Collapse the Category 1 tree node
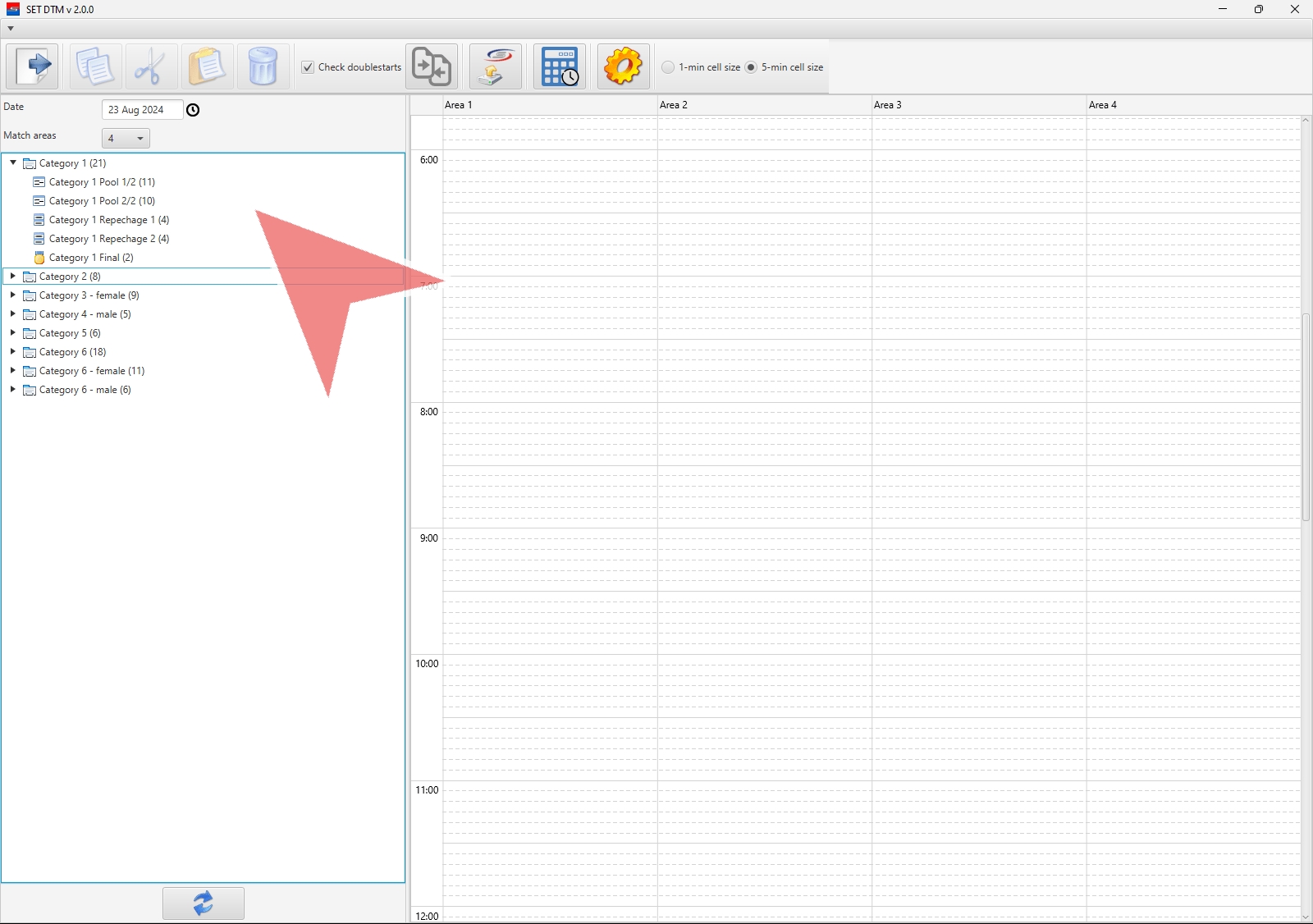The height and width of the screenshot is (924, 1313). pos(13,162)
